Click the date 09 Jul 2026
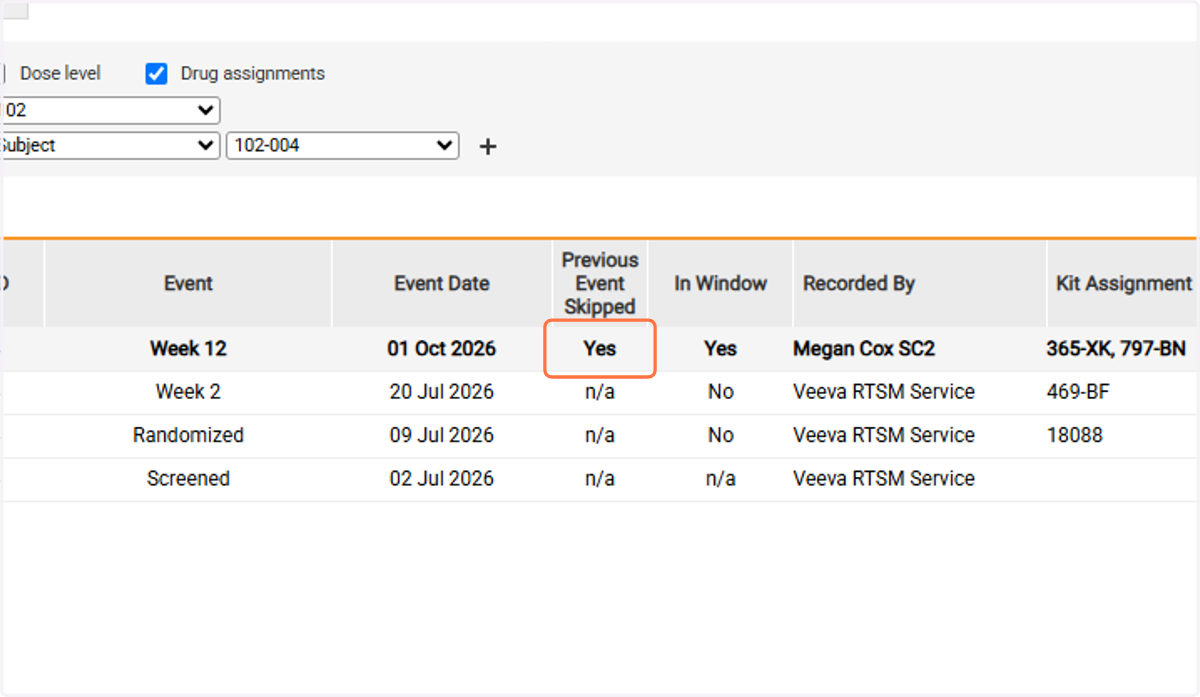Image resolution: width=1200 pixels, height=697 pixels. pyautogui.click(x=441, y=435)
